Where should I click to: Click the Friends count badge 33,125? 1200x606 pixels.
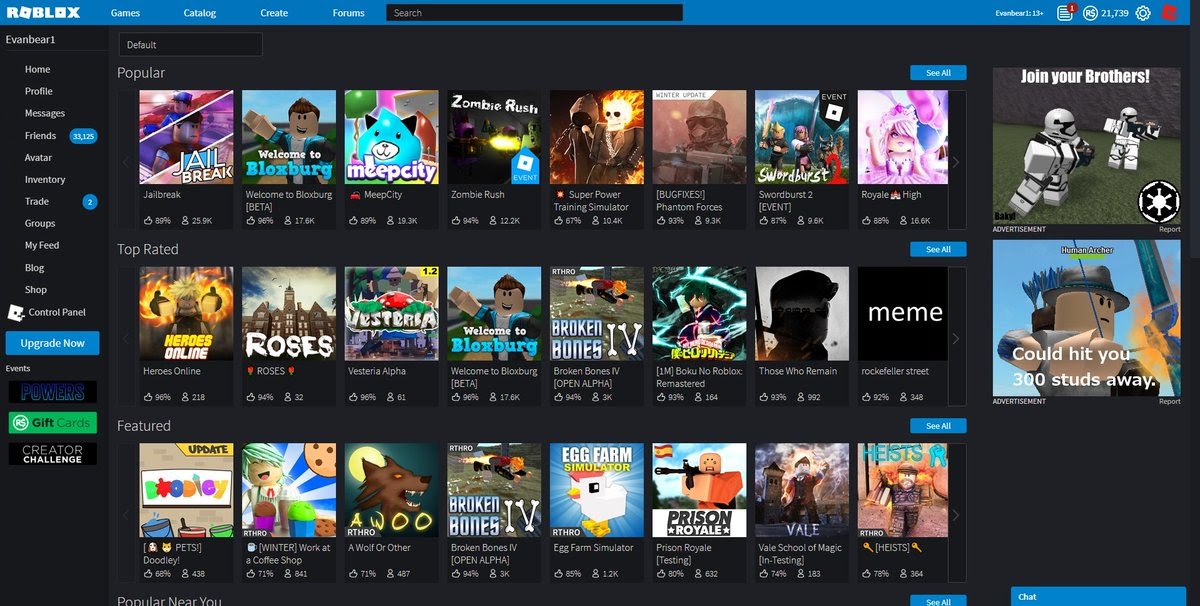point(83,136)
